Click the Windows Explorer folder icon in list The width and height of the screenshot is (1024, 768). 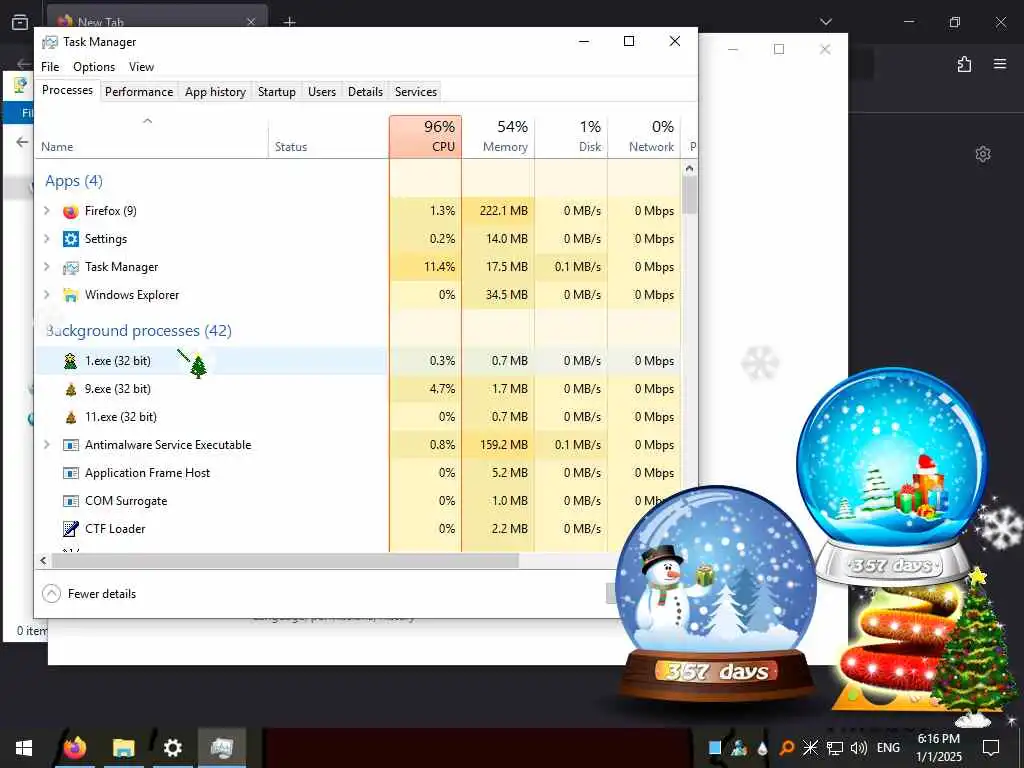click(71, 295)
